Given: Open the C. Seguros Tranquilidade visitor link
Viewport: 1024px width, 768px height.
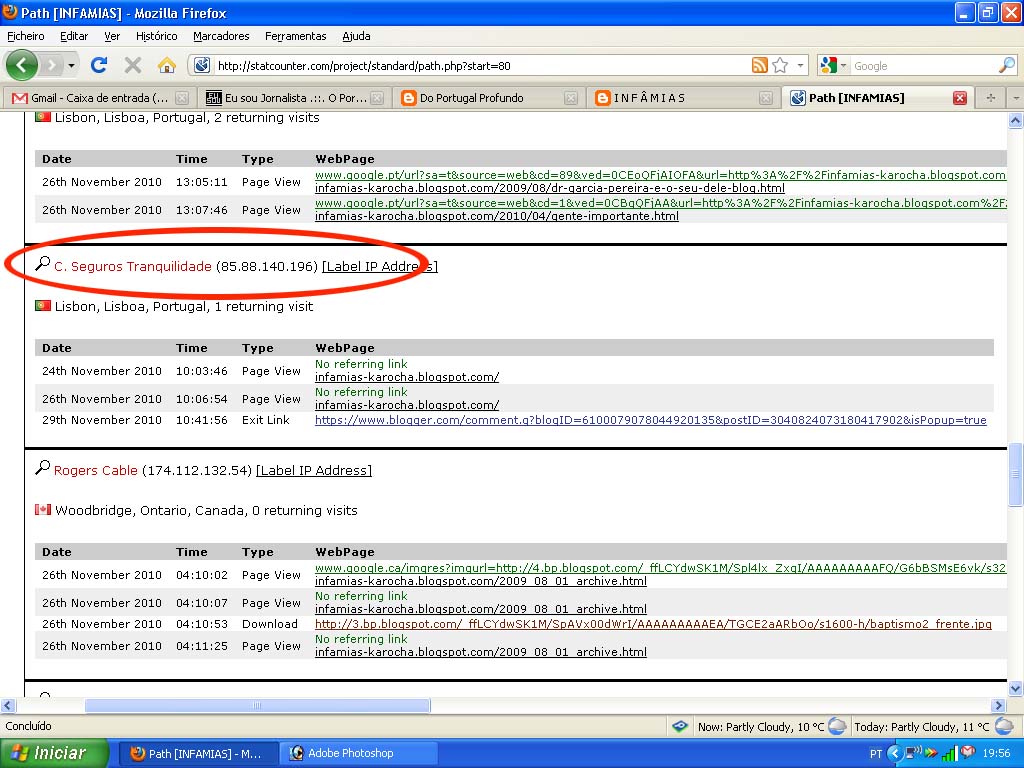Looking at the screenshot, I should coord(133,266).
